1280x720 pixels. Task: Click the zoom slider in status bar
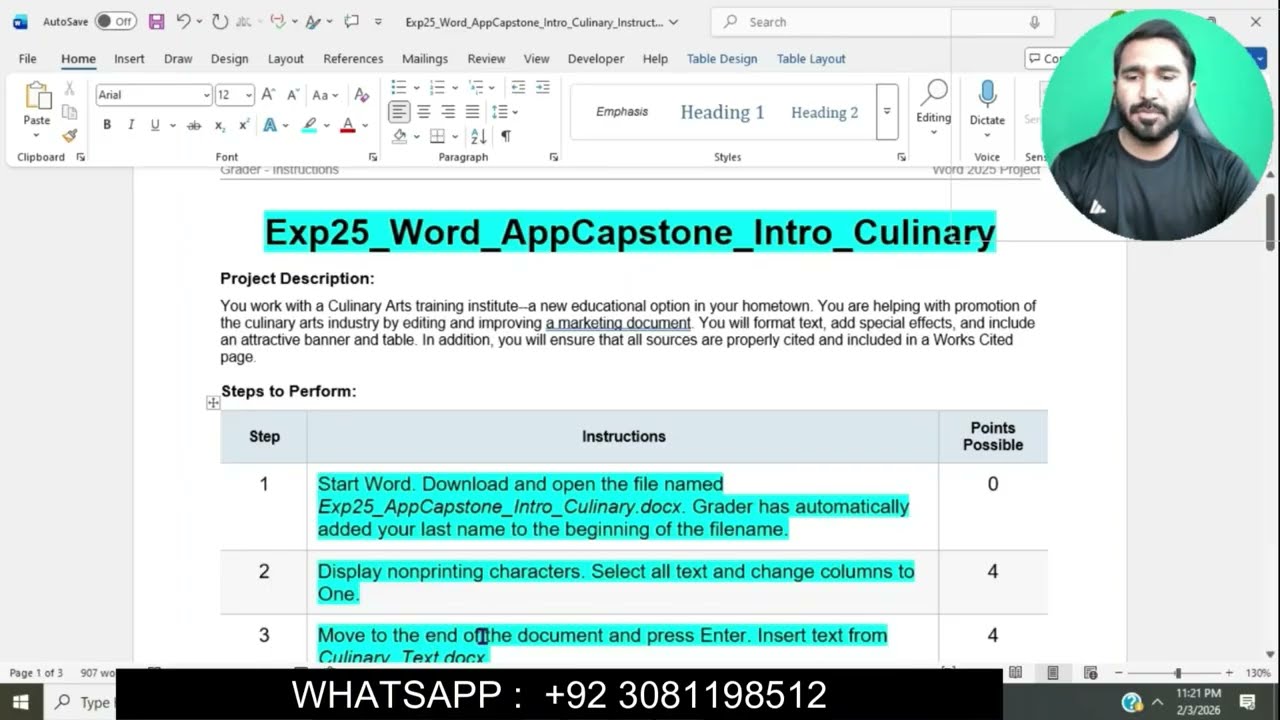point(1178,673)
